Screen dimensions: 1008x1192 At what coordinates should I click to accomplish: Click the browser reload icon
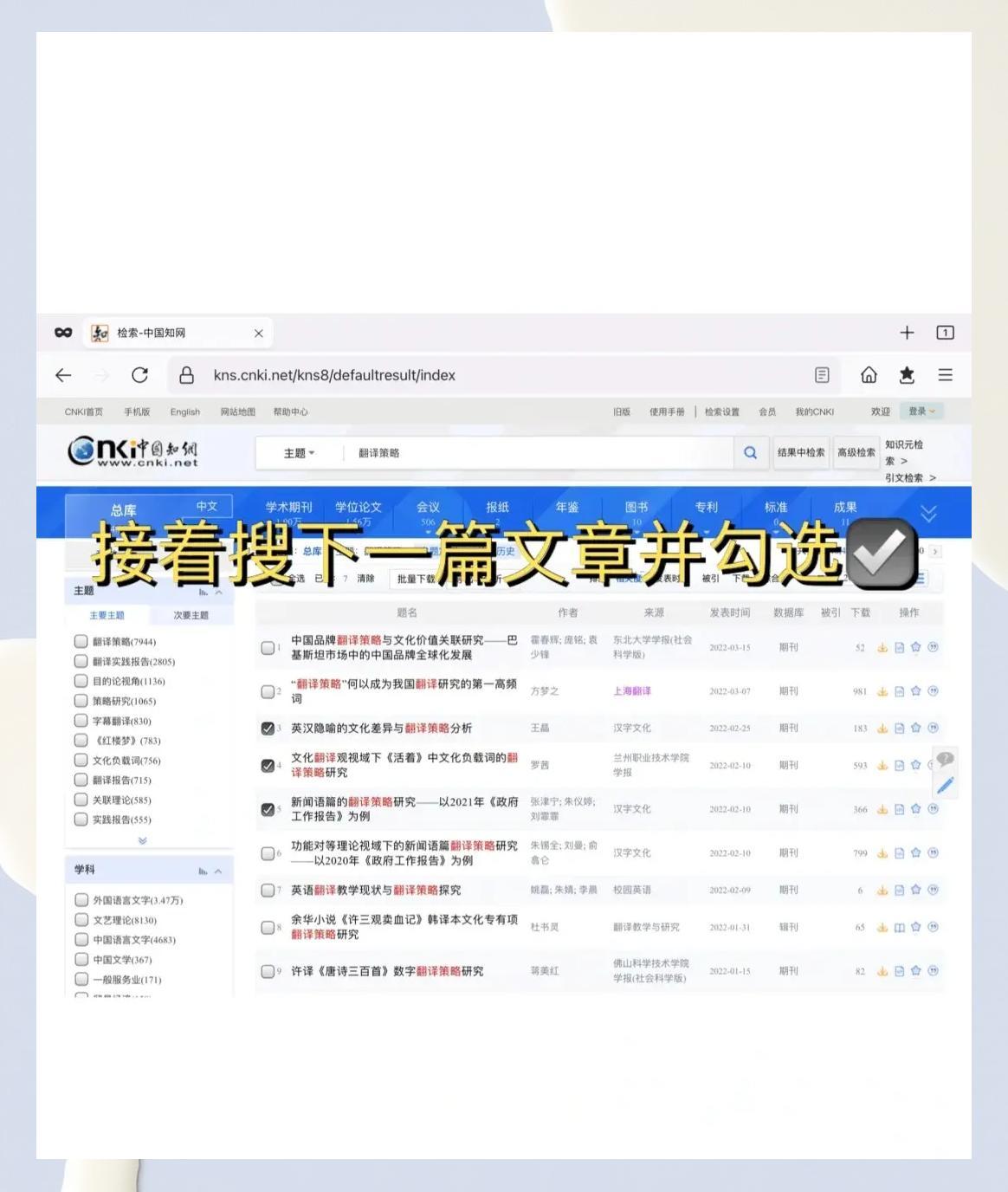point(139,375)
